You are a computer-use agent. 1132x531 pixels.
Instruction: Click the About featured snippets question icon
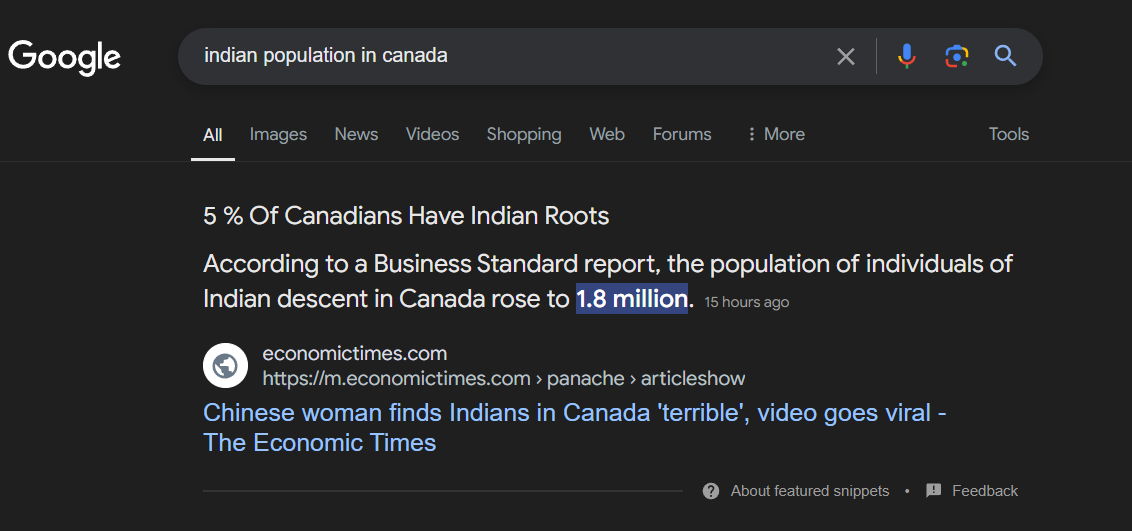[711, 491]
